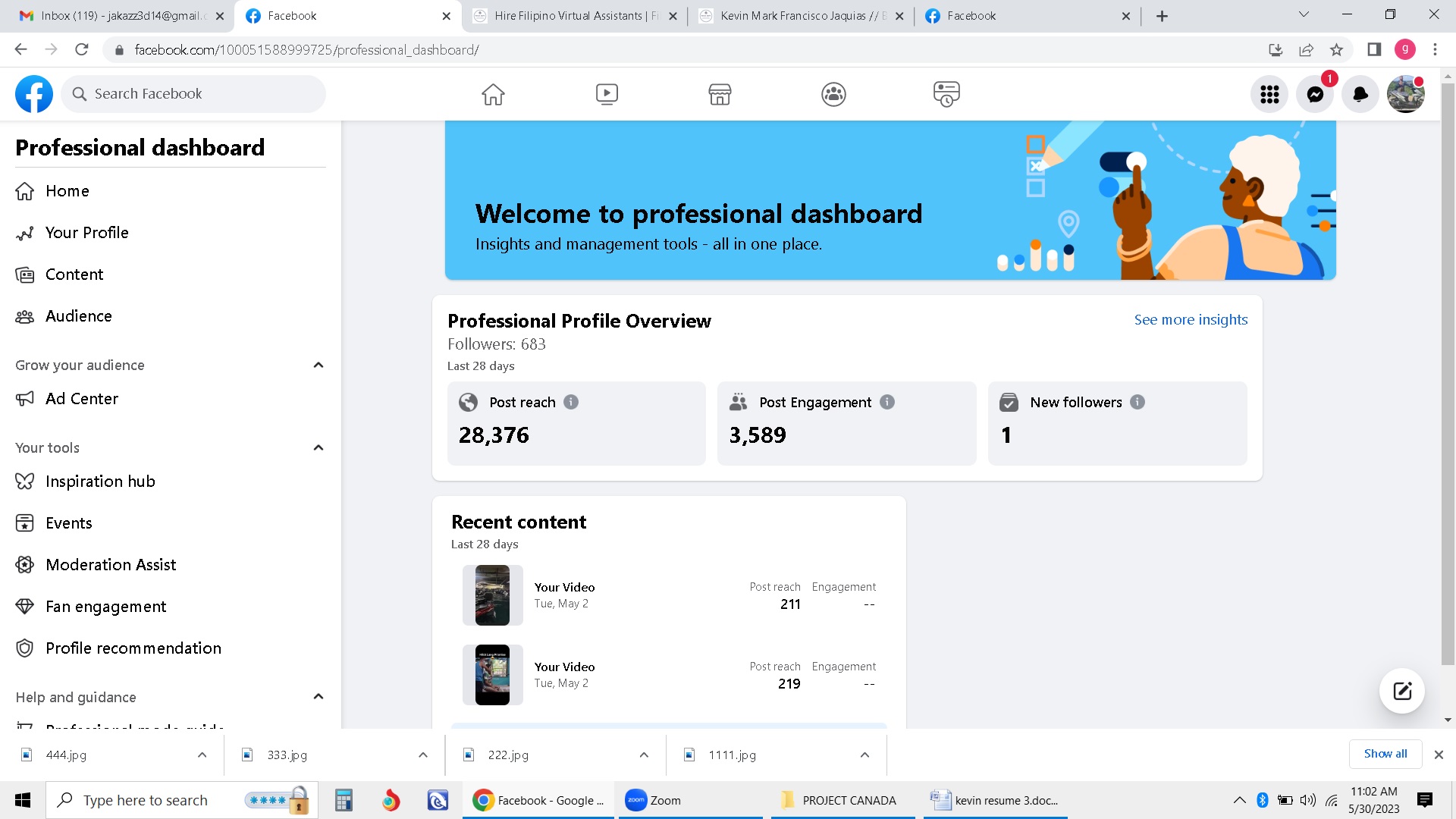This screenshot has width=1456, height=819.
Task: Open Facebook Home icon in top navigation
Action: [x=493, y=94]
